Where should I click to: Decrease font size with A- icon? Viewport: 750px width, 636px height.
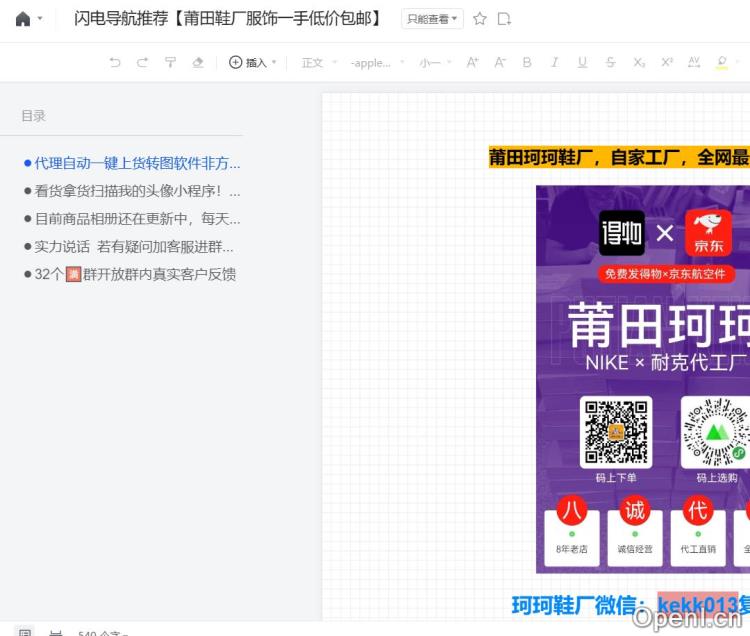[500, 63]
